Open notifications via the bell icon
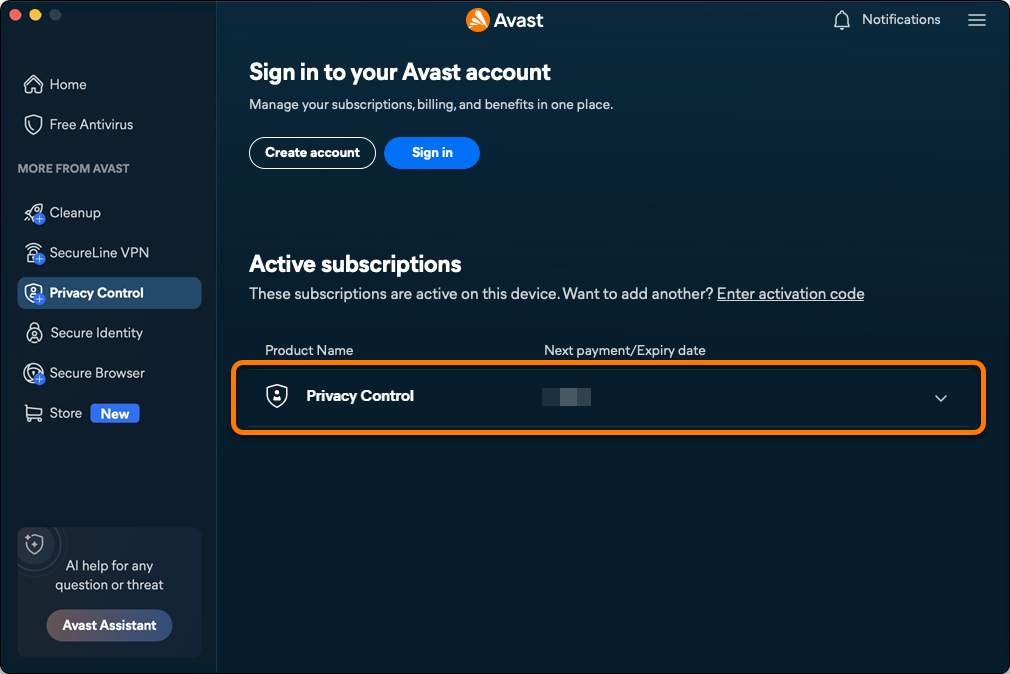 (x=842, y=20)
